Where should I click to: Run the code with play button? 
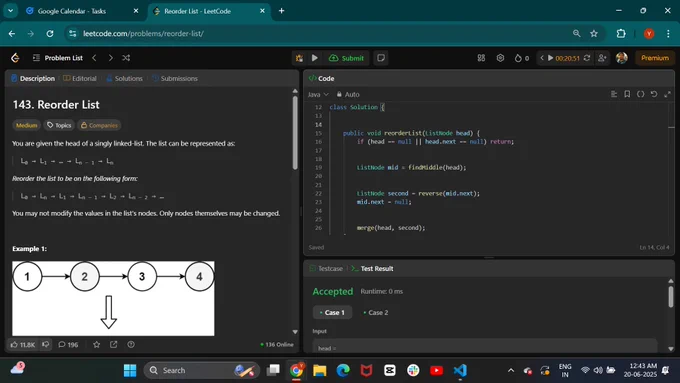[315, 58]
